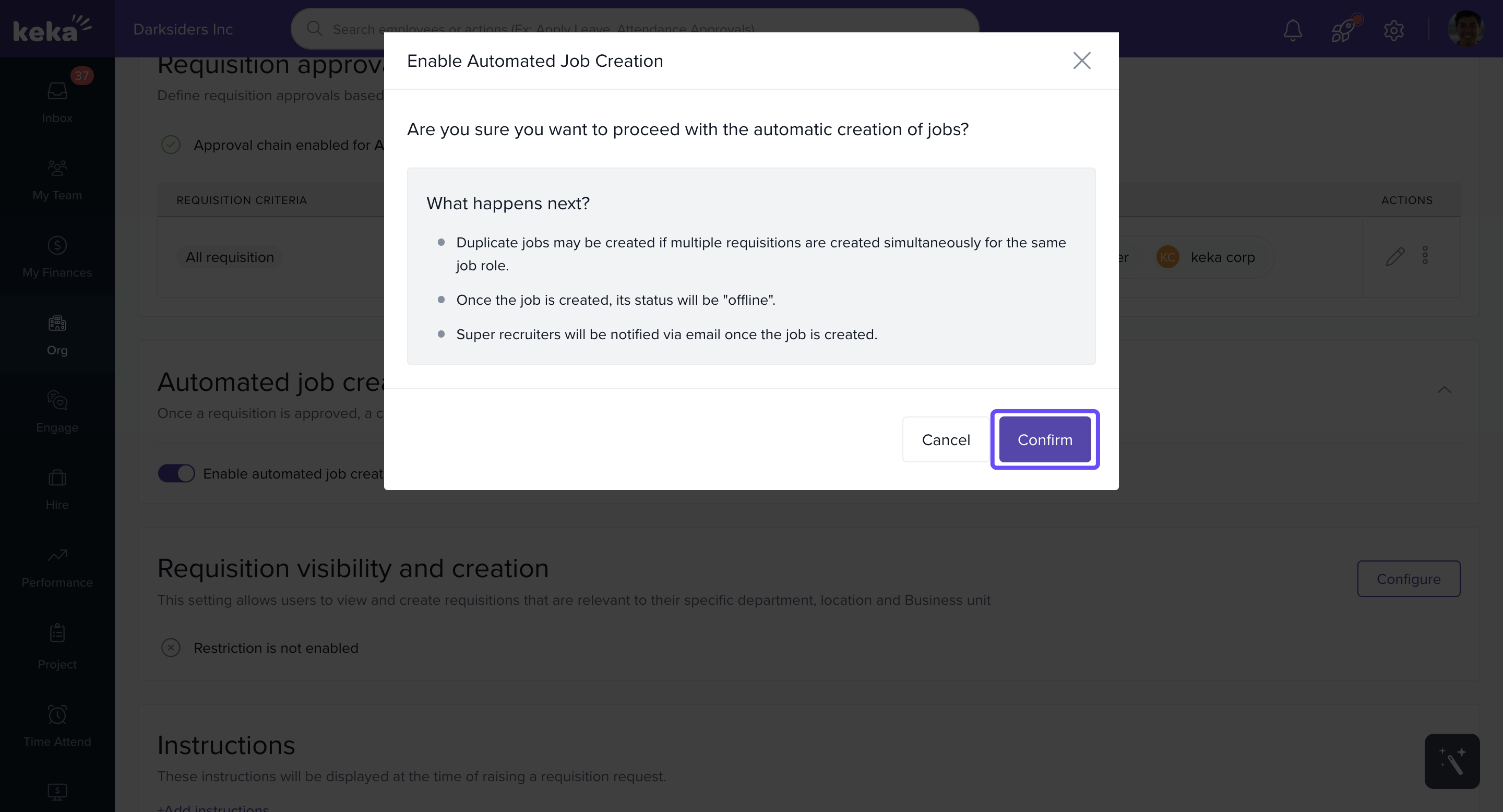Select the Org sidebar item

coord(57,333)
